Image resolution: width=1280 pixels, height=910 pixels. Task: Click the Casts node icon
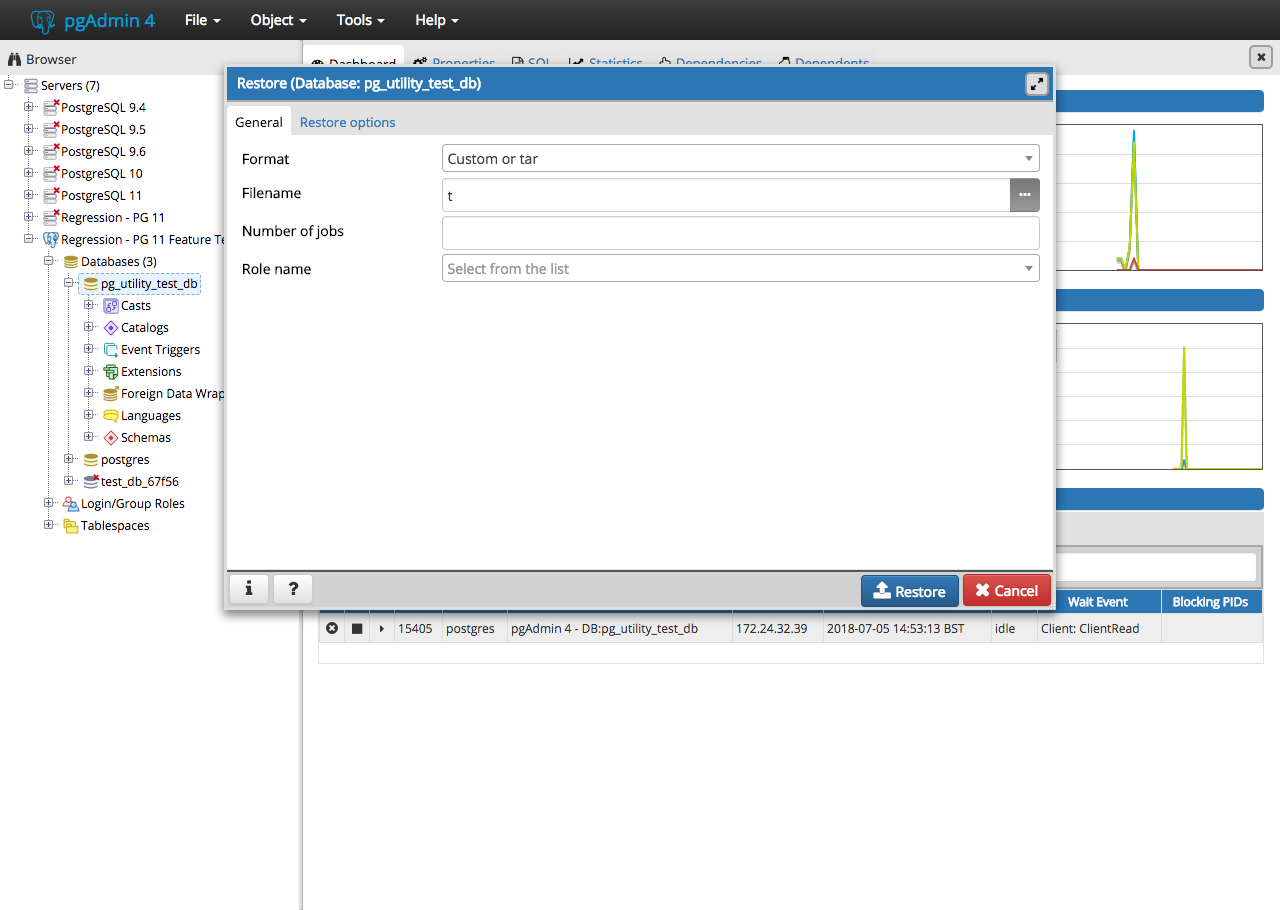111,306
